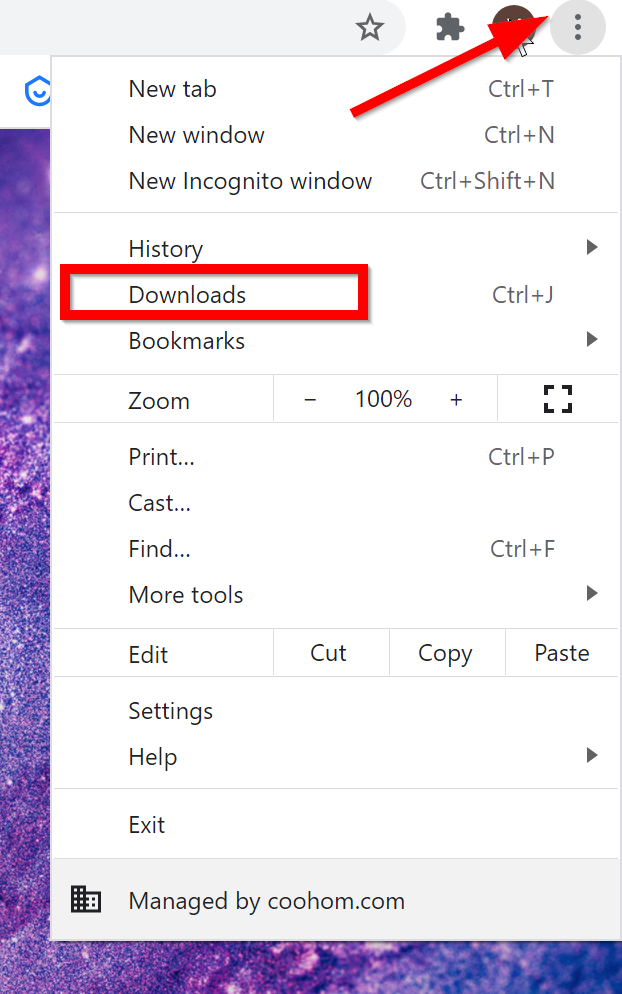Click the zoom in plus button
The width and height of the screenshot is (622, 994).
click(456, 399)
